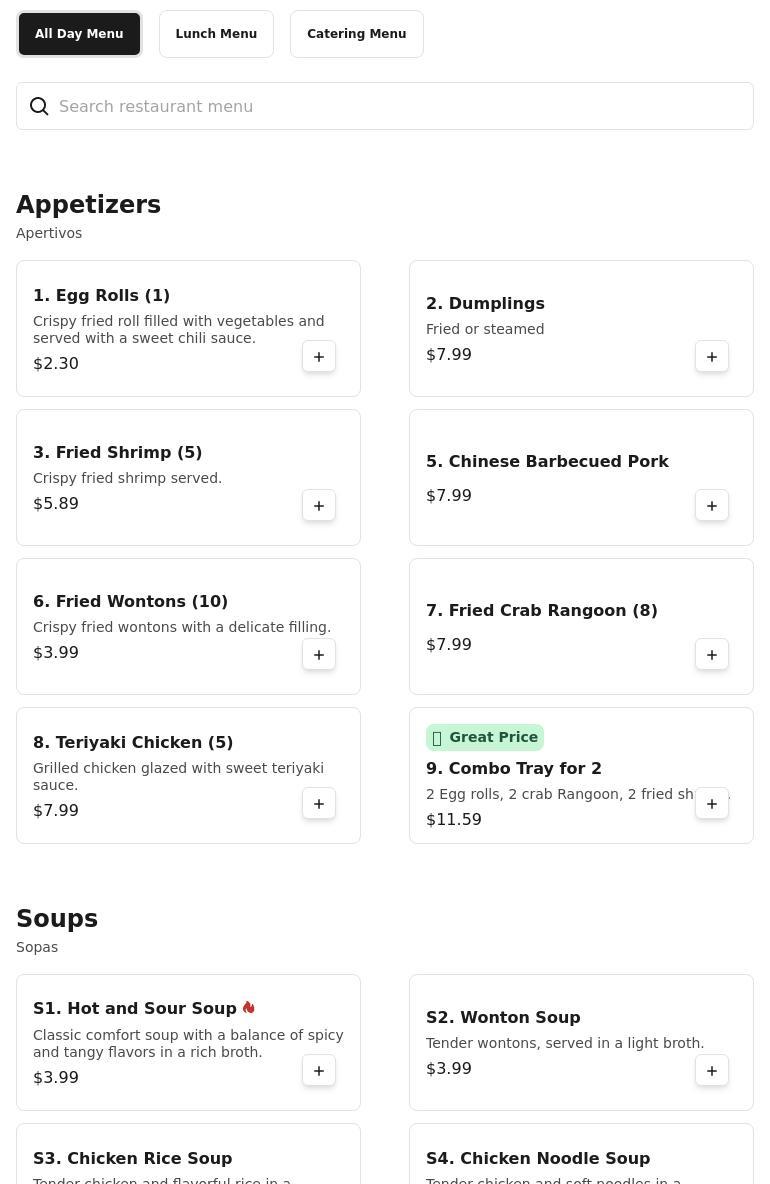This screenshot has width=770, height=1184.
Task: Focus the Search restaurant menu field
Action: click(400, 107)
